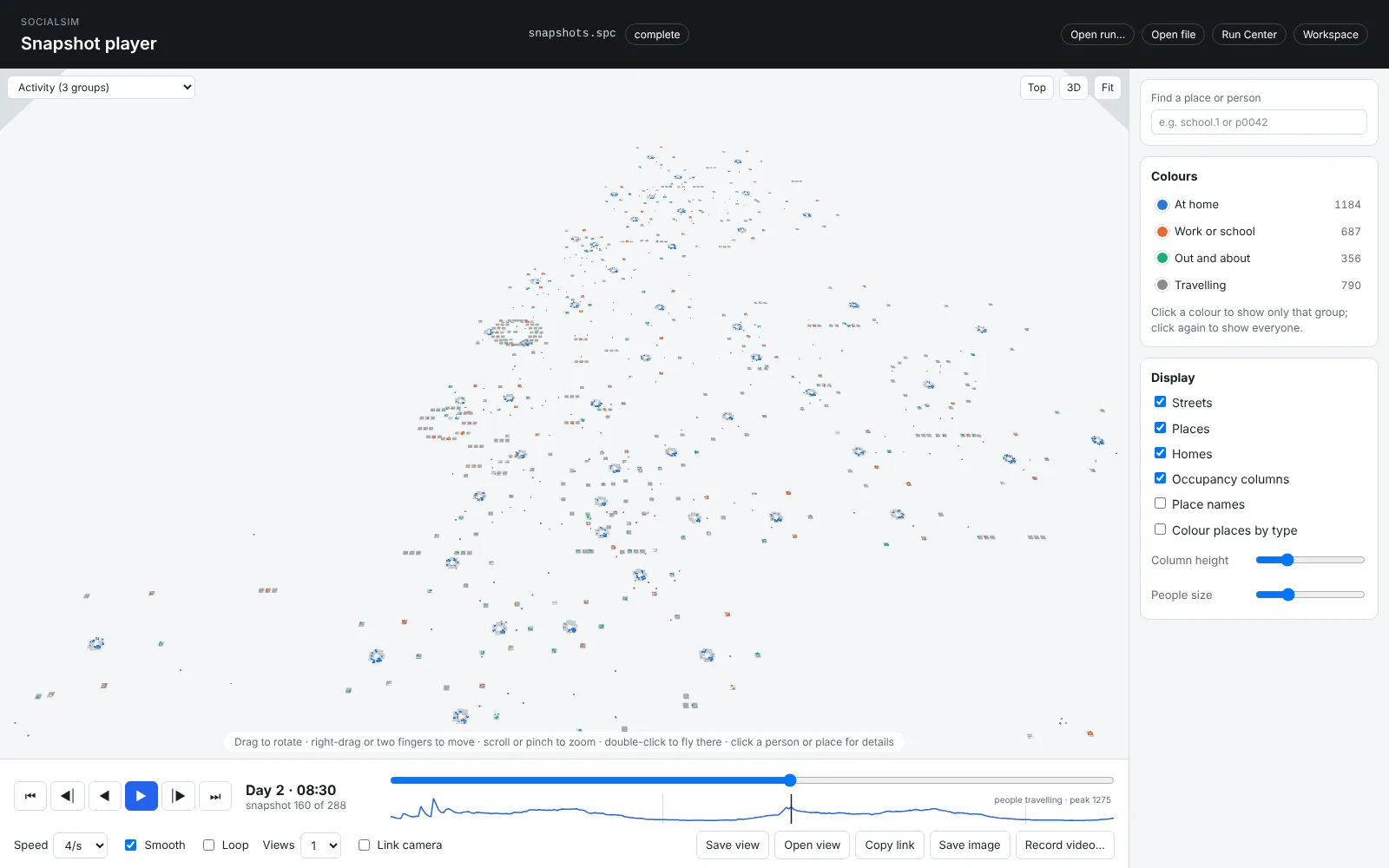Open the Activity (3 groups) dropdown
This screenshot has height=868, width=1389.
[102, 88]
